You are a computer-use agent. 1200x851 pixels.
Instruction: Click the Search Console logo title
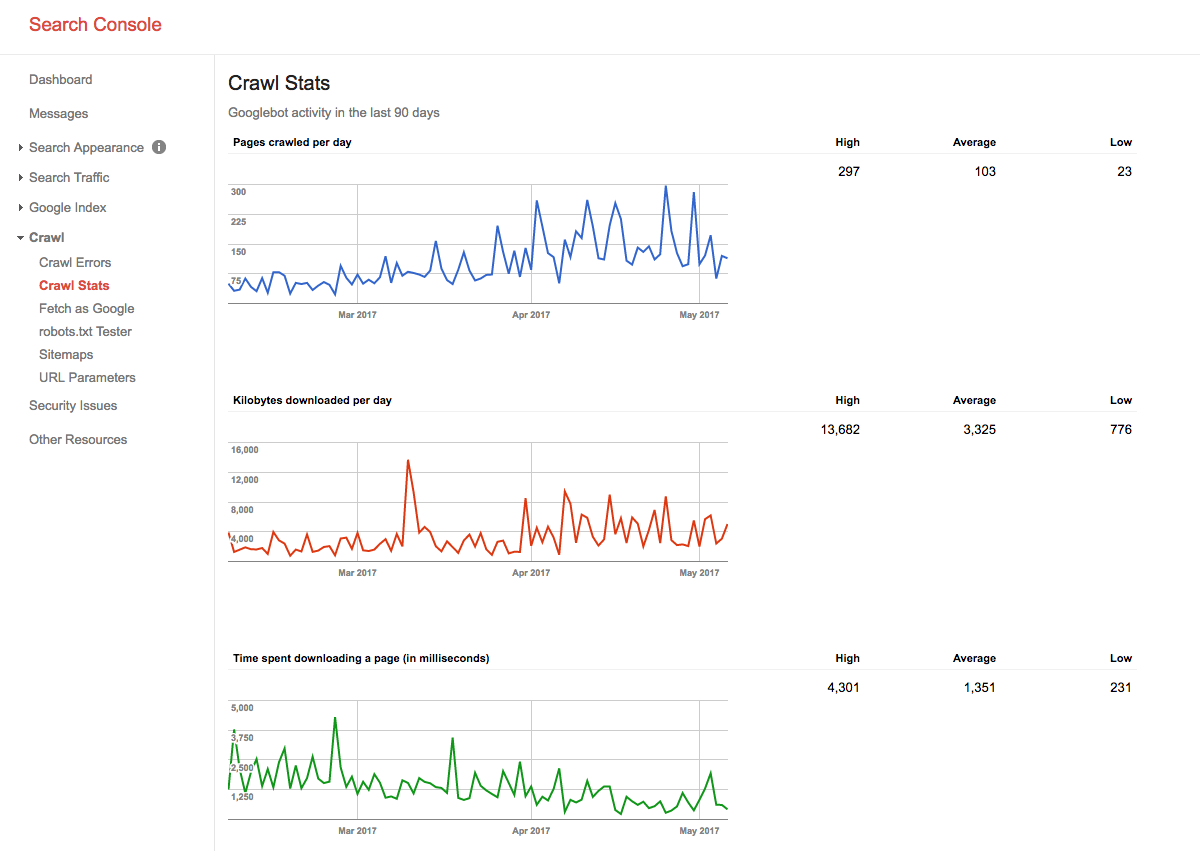(x=95, y=25)
